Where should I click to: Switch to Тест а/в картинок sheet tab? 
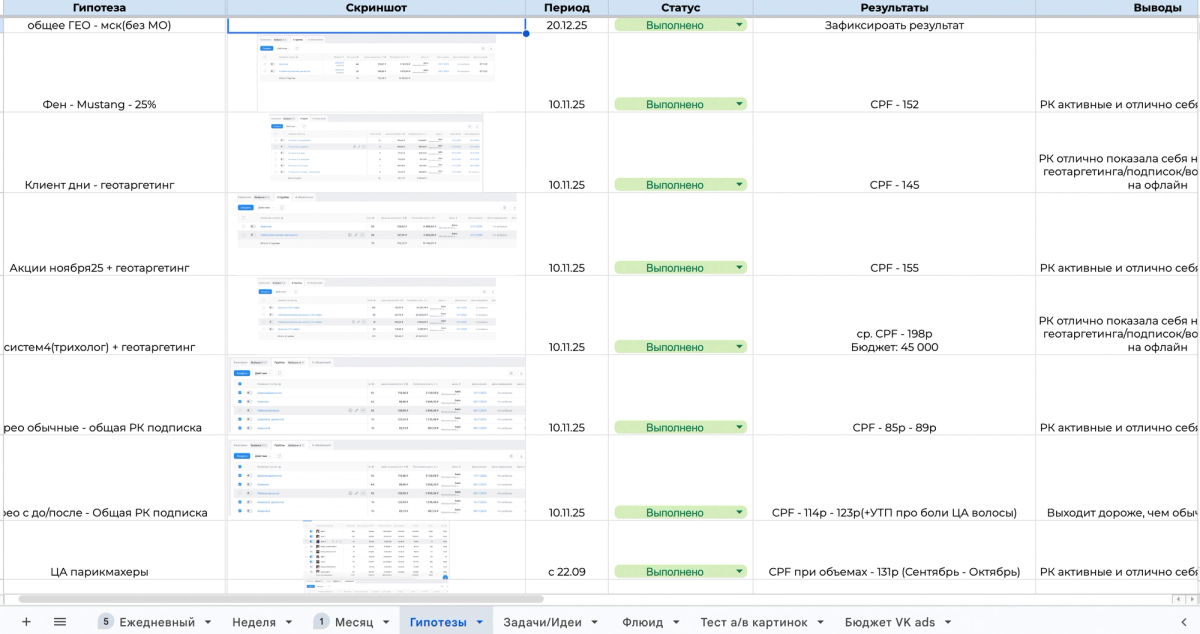point(754,622)
